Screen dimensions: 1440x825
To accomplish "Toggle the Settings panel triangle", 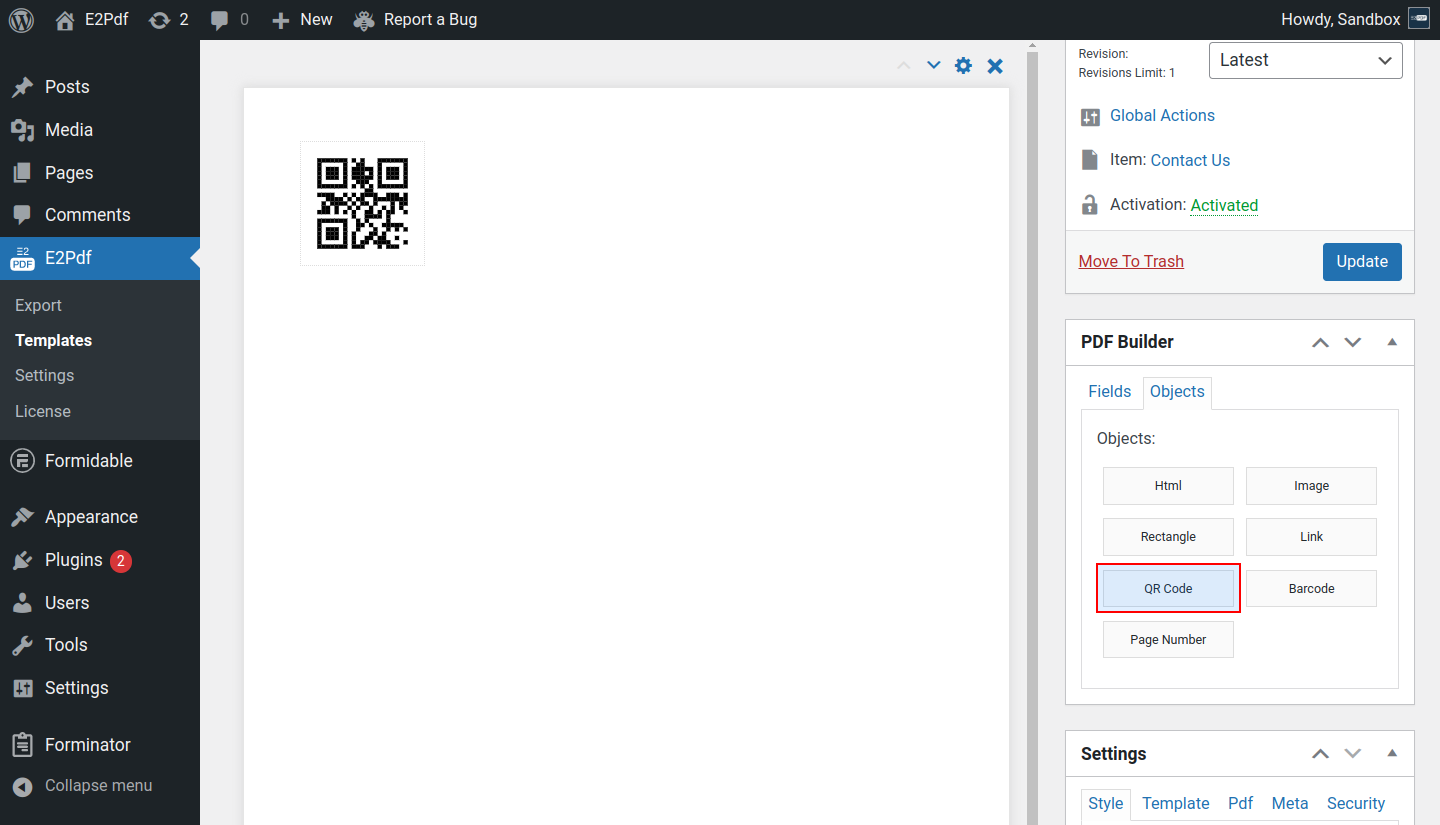I will coord(1392,754).
